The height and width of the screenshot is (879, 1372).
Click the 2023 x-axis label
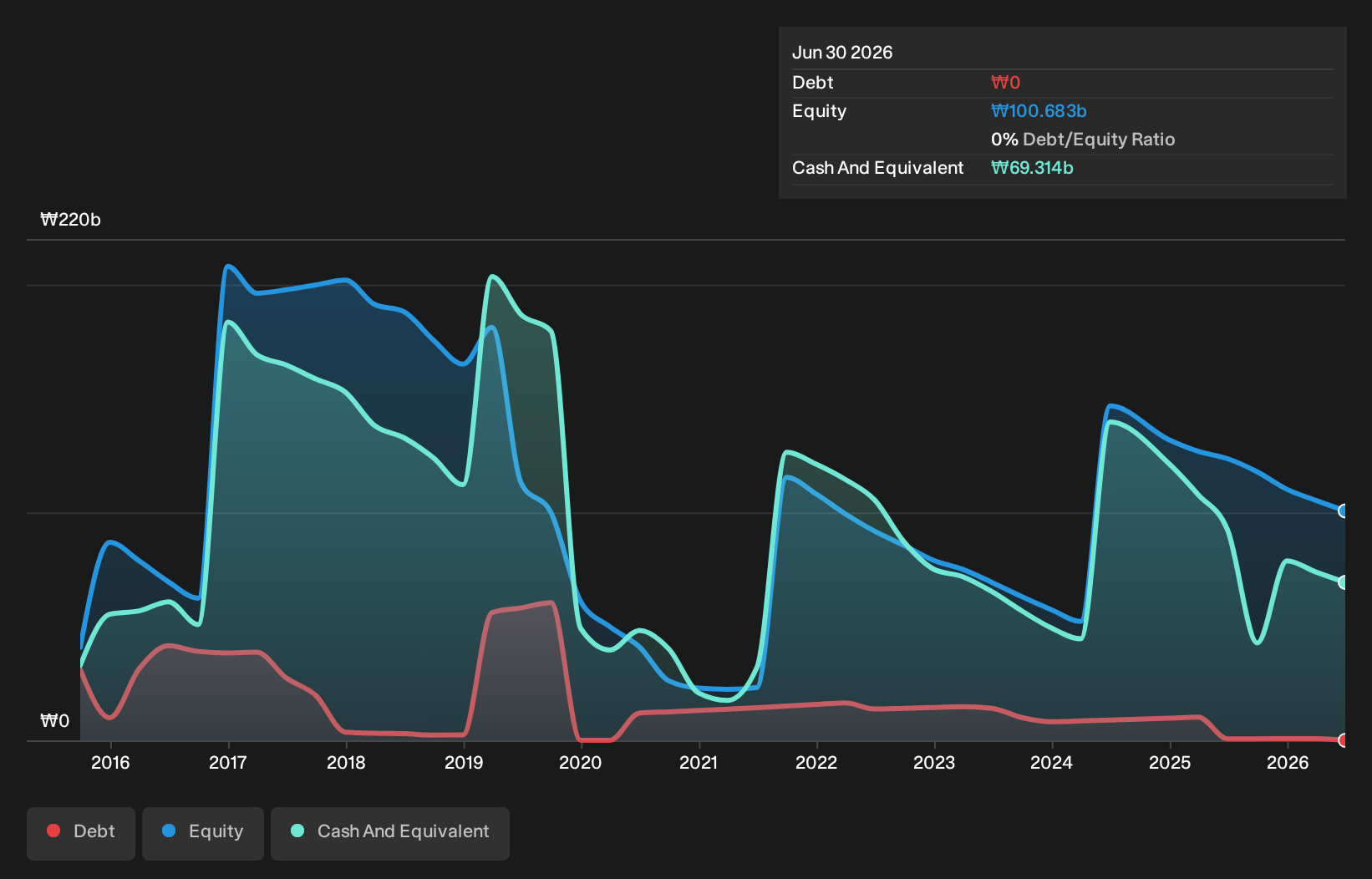[934, 763]
